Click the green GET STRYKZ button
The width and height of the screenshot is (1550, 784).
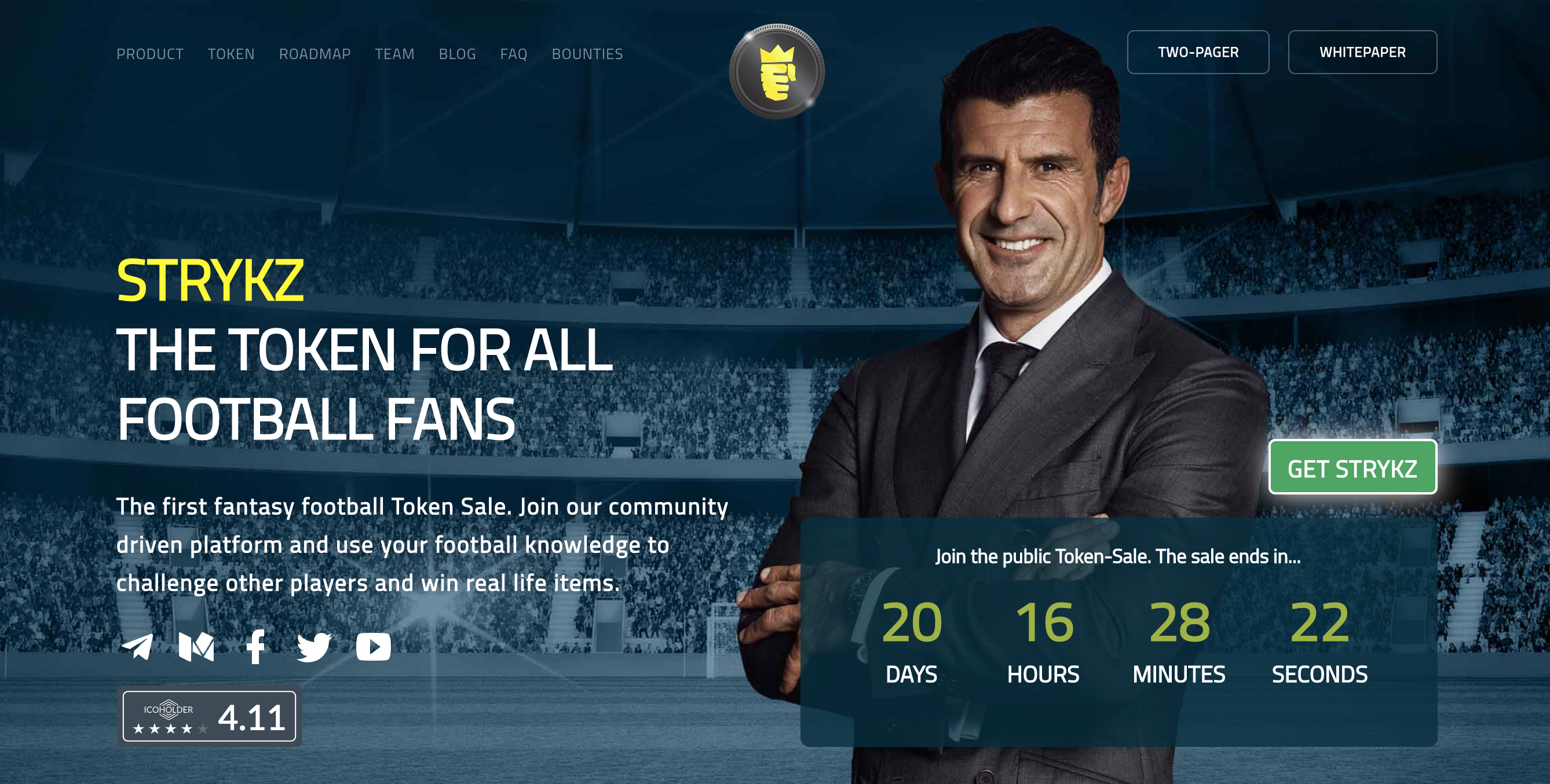[x=1352, y=467]
